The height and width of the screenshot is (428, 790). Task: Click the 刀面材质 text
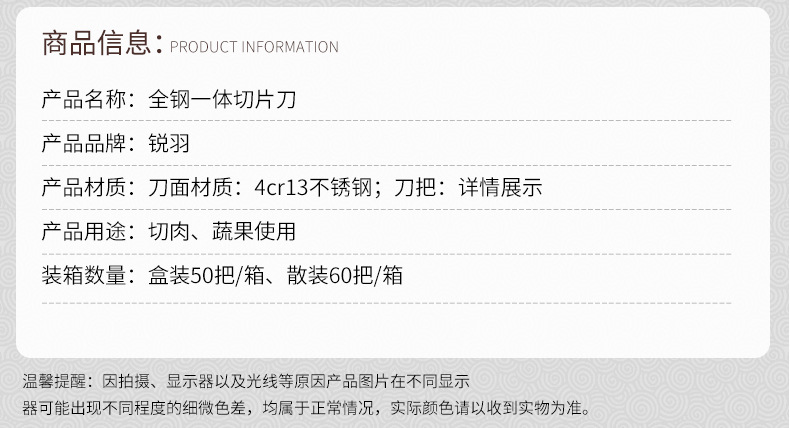coord(191,188)
